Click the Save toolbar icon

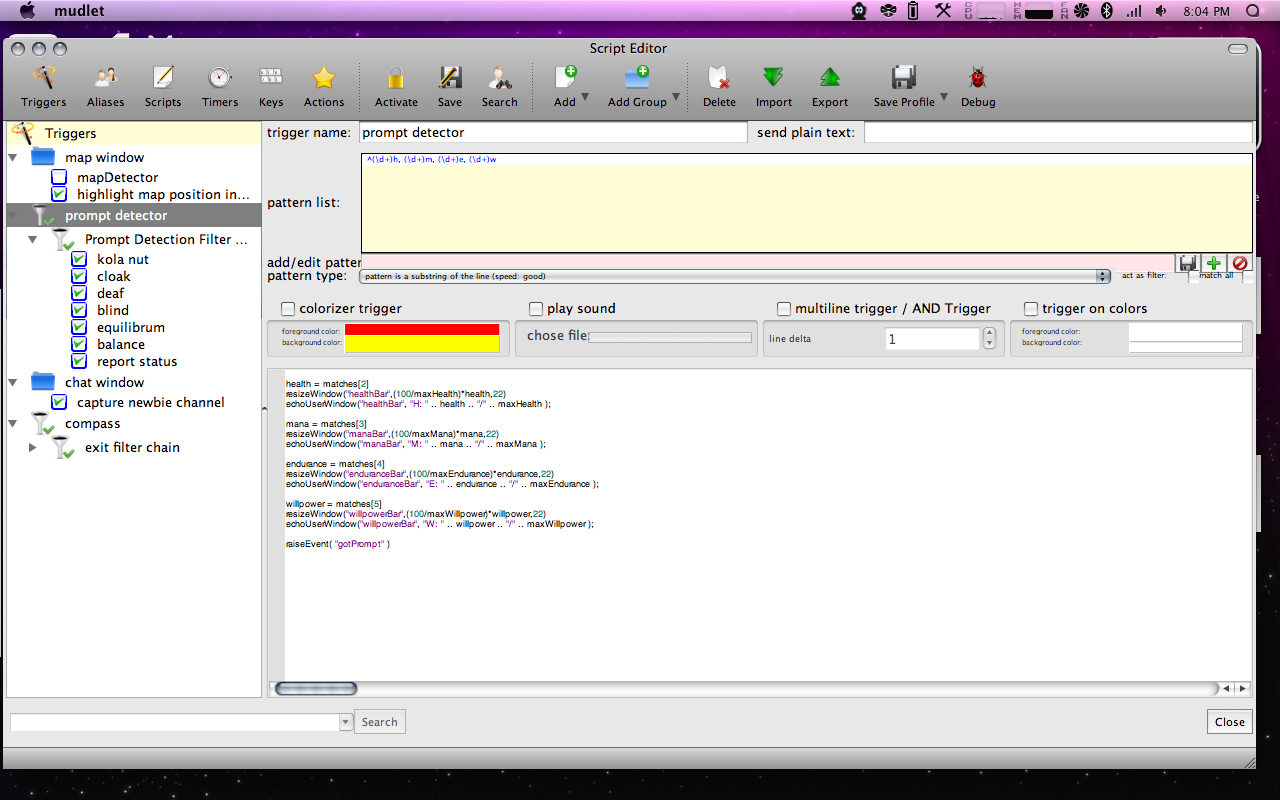coord(450,78)
